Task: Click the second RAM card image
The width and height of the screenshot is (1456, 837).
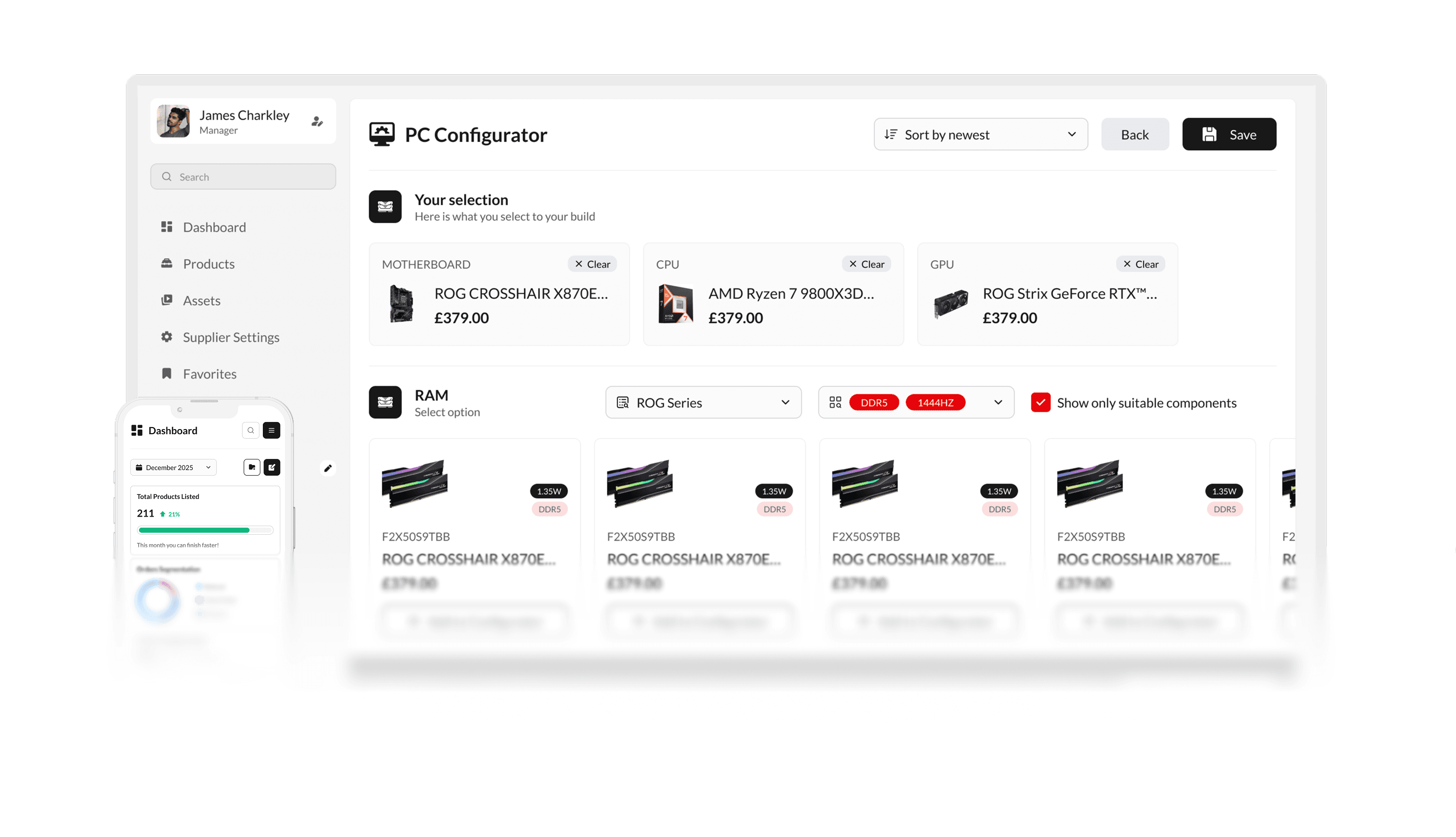Action: point(640,483)
